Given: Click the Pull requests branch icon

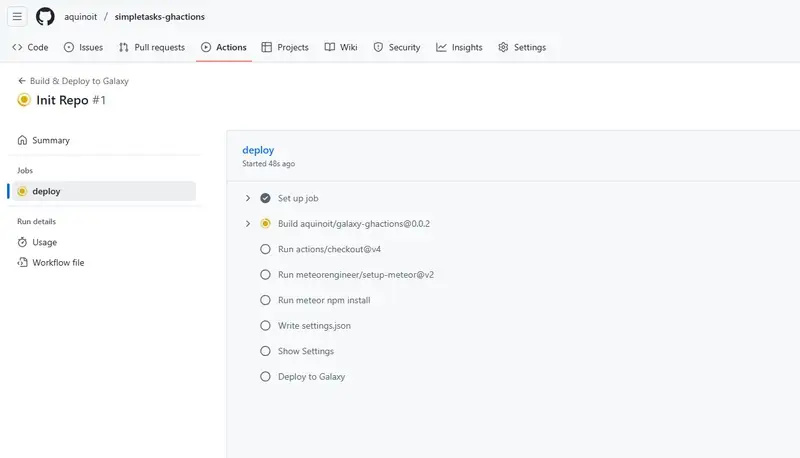Looking at the screenshot, I should click(x=123, y=47).
